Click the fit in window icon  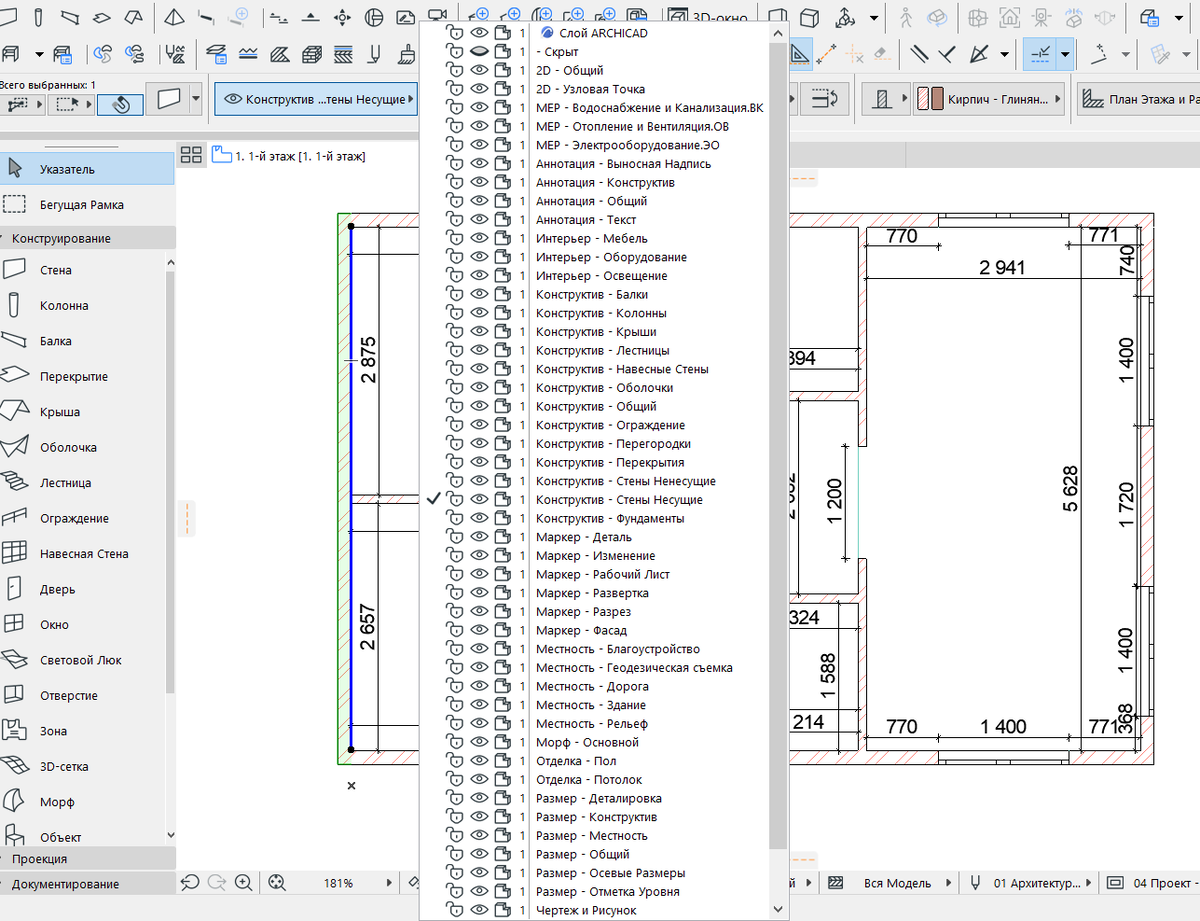coord(277,883)
